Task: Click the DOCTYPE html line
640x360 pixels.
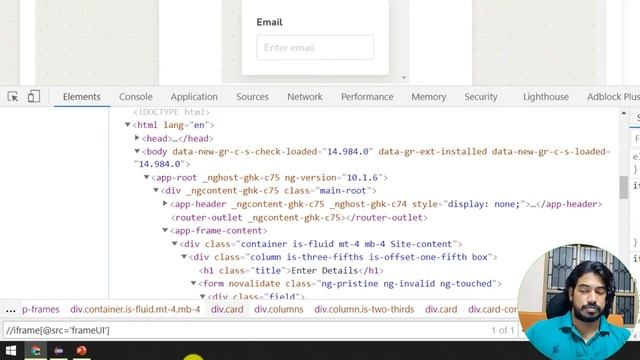Action: (171, 112)
